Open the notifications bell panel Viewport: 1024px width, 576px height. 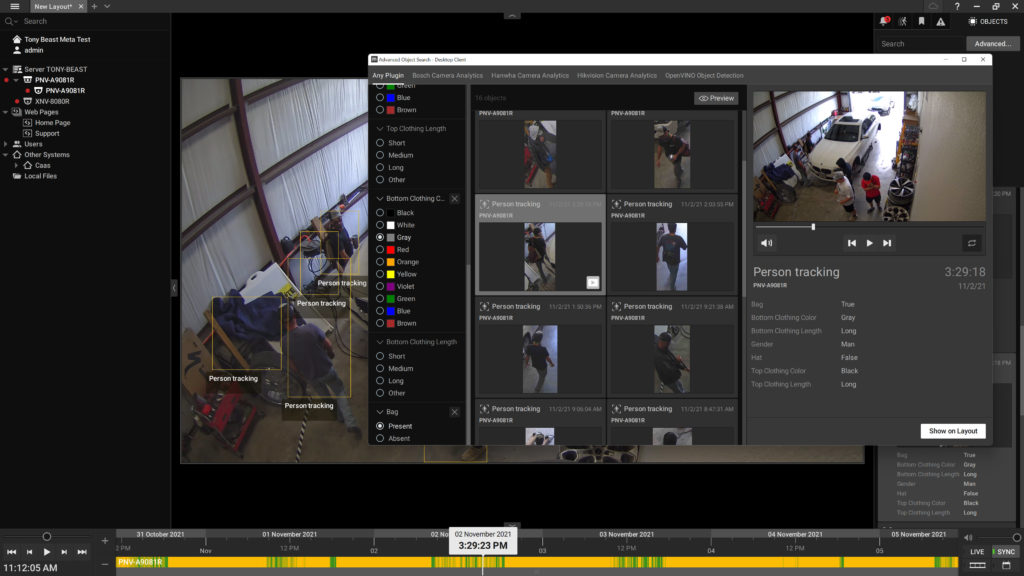(x=884, y=22)
